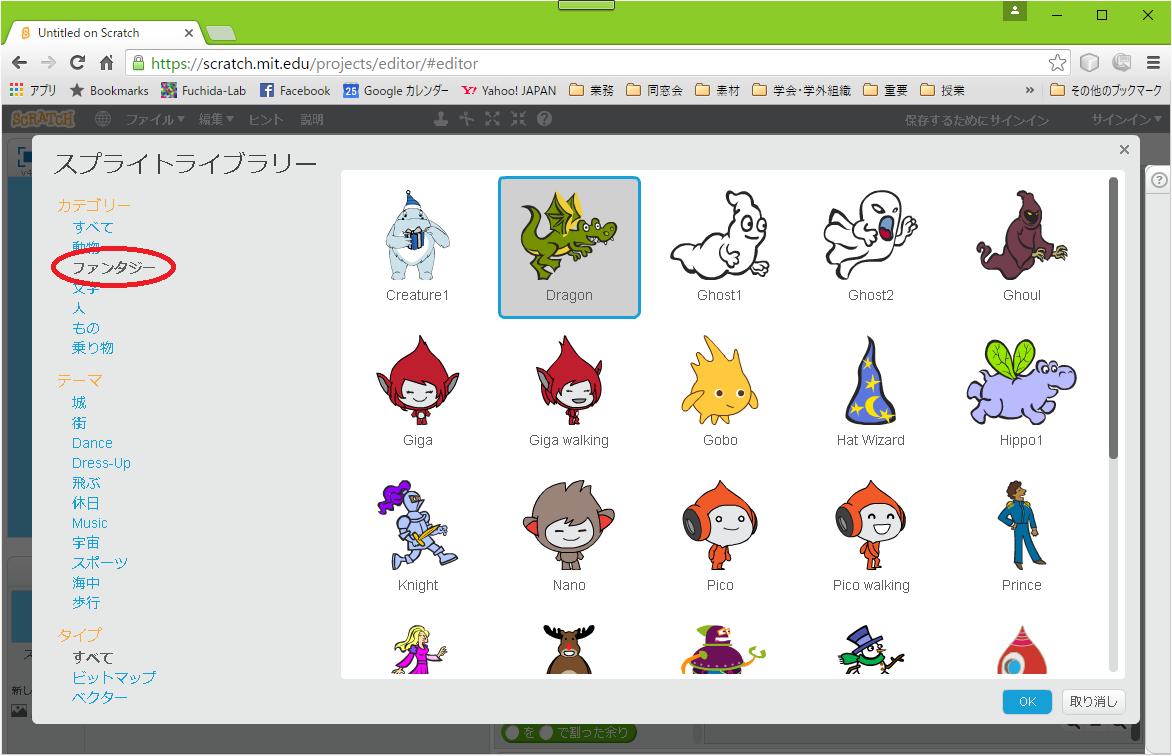The width and height of the screenshot is (1172, 756).
Task: Close the sprite library dialog with X
Action: (1124, 150)
